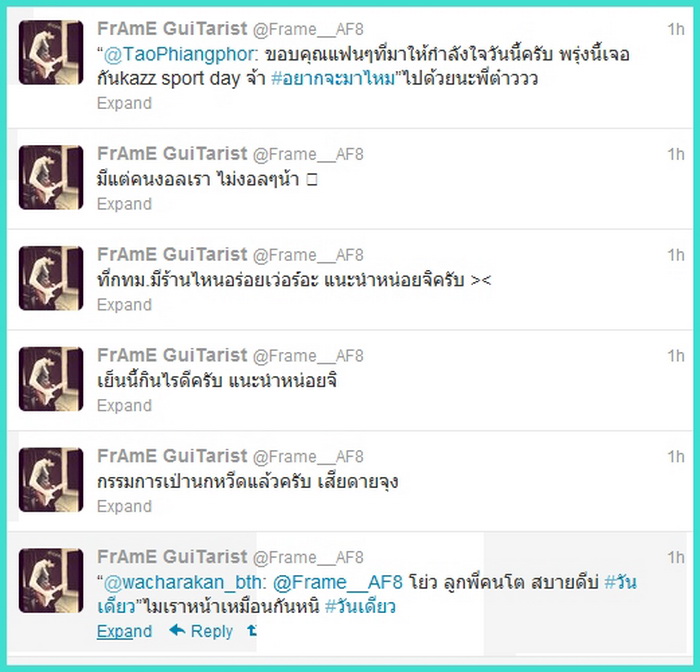700x672 pixels.
Task: Open the @wacharakan_bth mention link
Action: (182, 582)
